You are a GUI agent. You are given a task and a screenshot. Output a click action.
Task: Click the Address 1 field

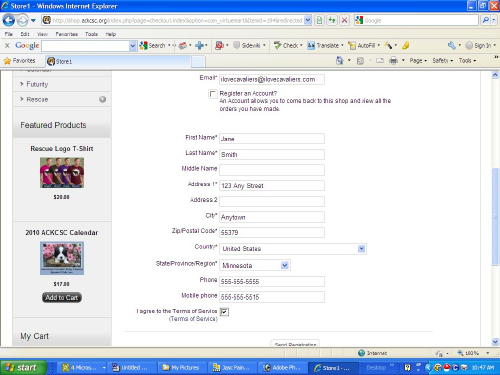(272, 186)
